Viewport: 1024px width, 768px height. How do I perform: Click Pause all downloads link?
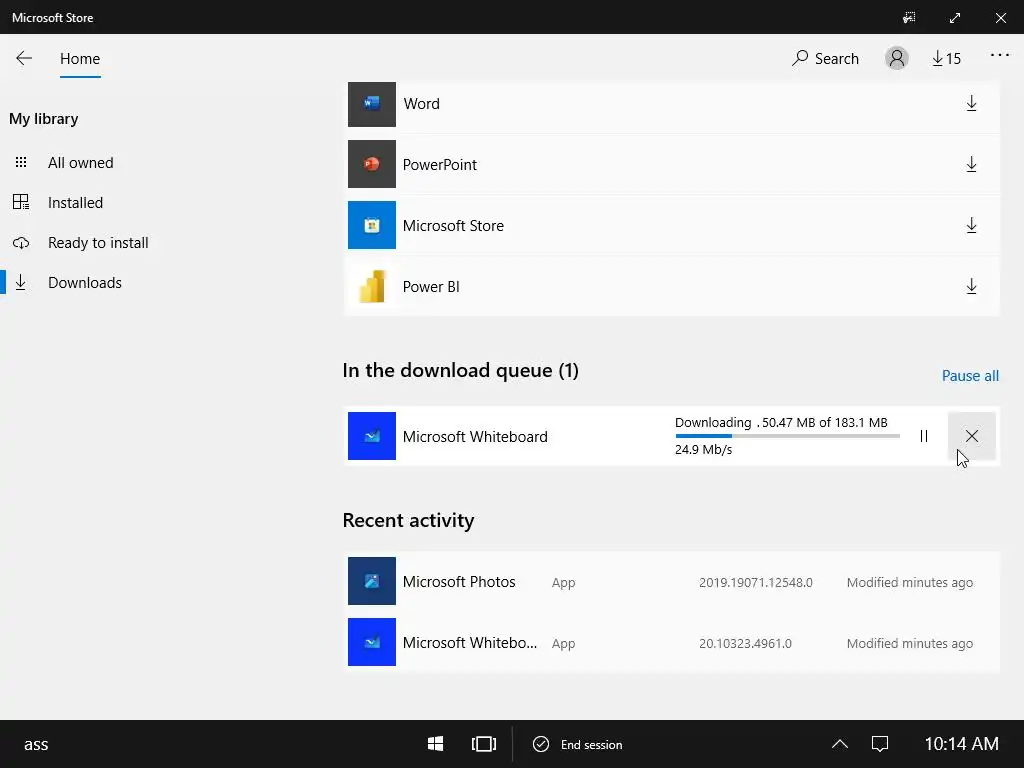click(970, 376)
